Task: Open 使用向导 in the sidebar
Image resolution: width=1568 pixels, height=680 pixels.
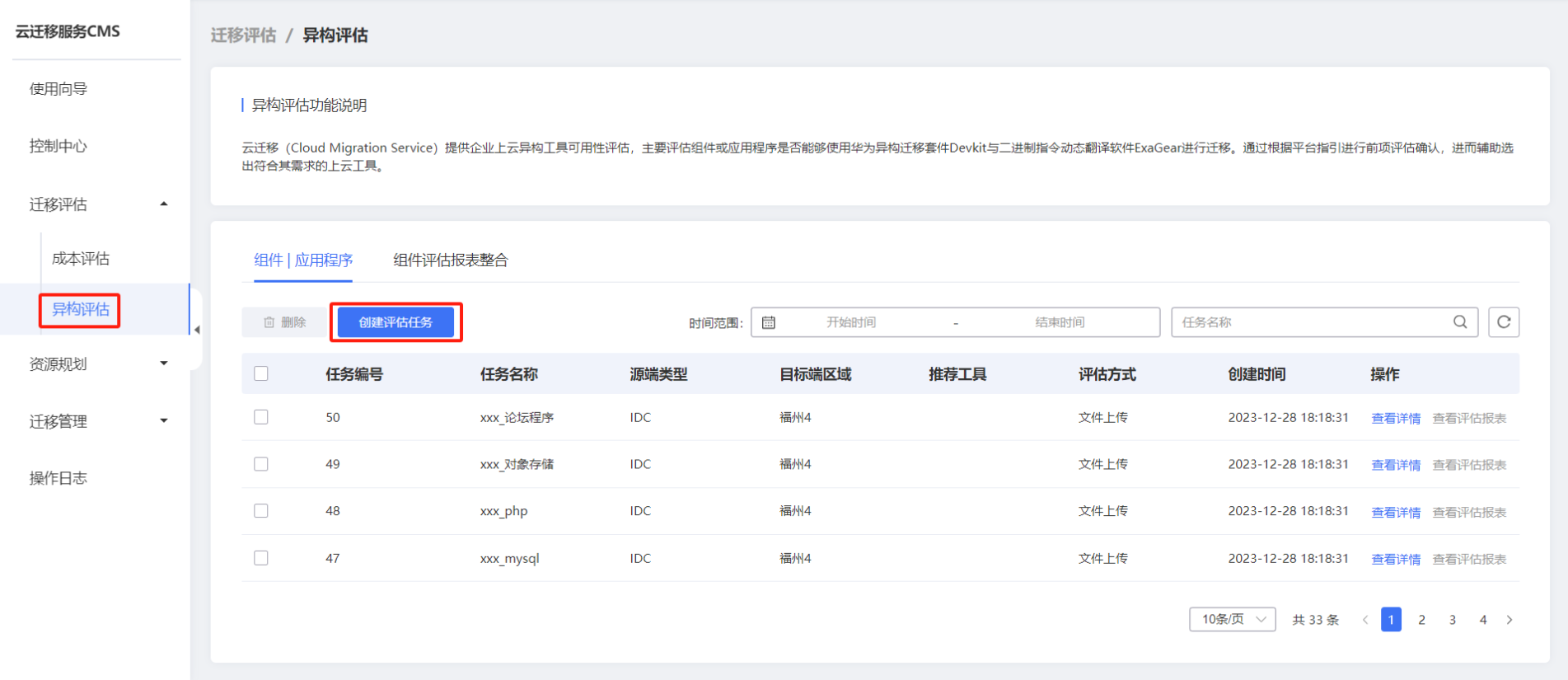Action: coord(59,89)
